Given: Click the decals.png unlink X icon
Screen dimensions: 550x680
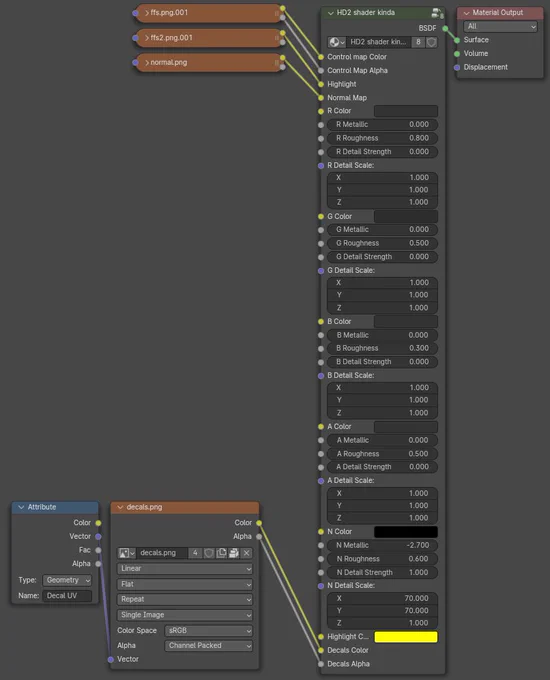Looking at the screenshot, I should [247, 553].
